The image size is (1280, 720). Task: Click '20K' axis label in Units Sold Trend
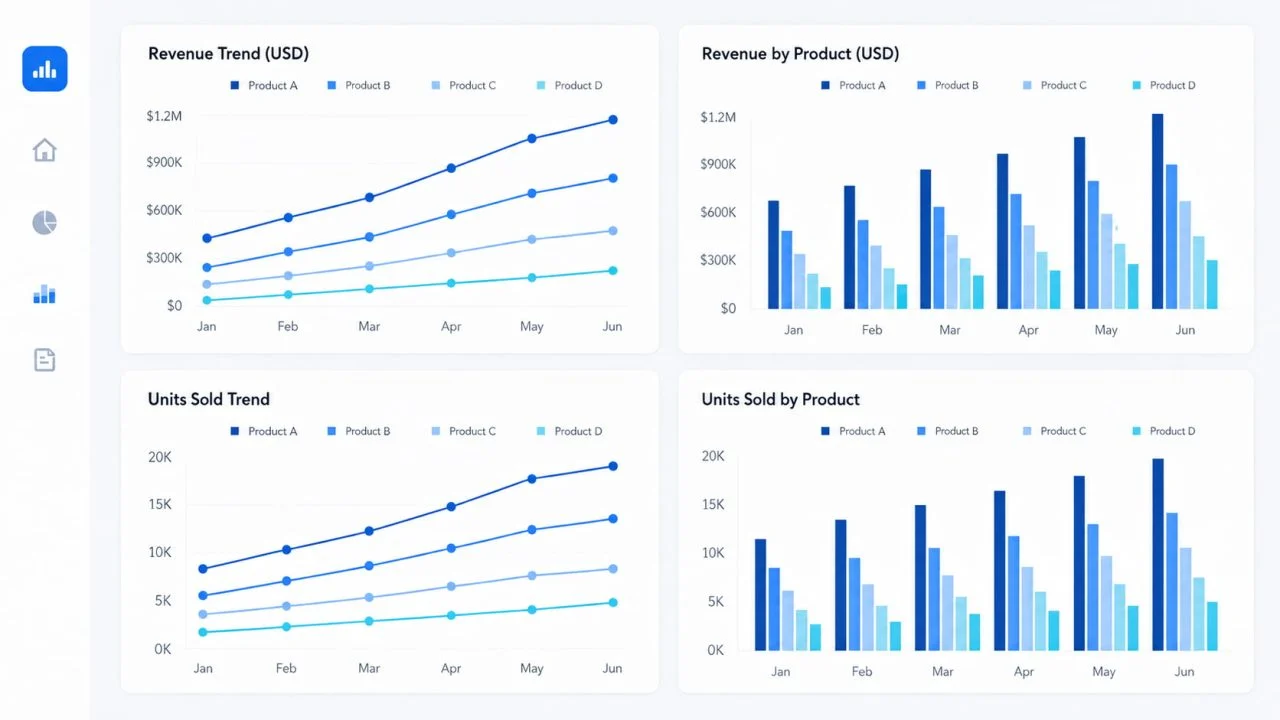pos(160,457)
